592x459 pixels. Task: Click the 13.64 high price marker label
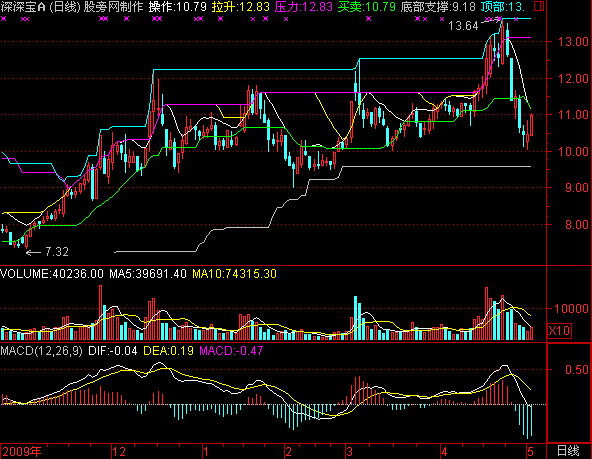coord(463,26)
